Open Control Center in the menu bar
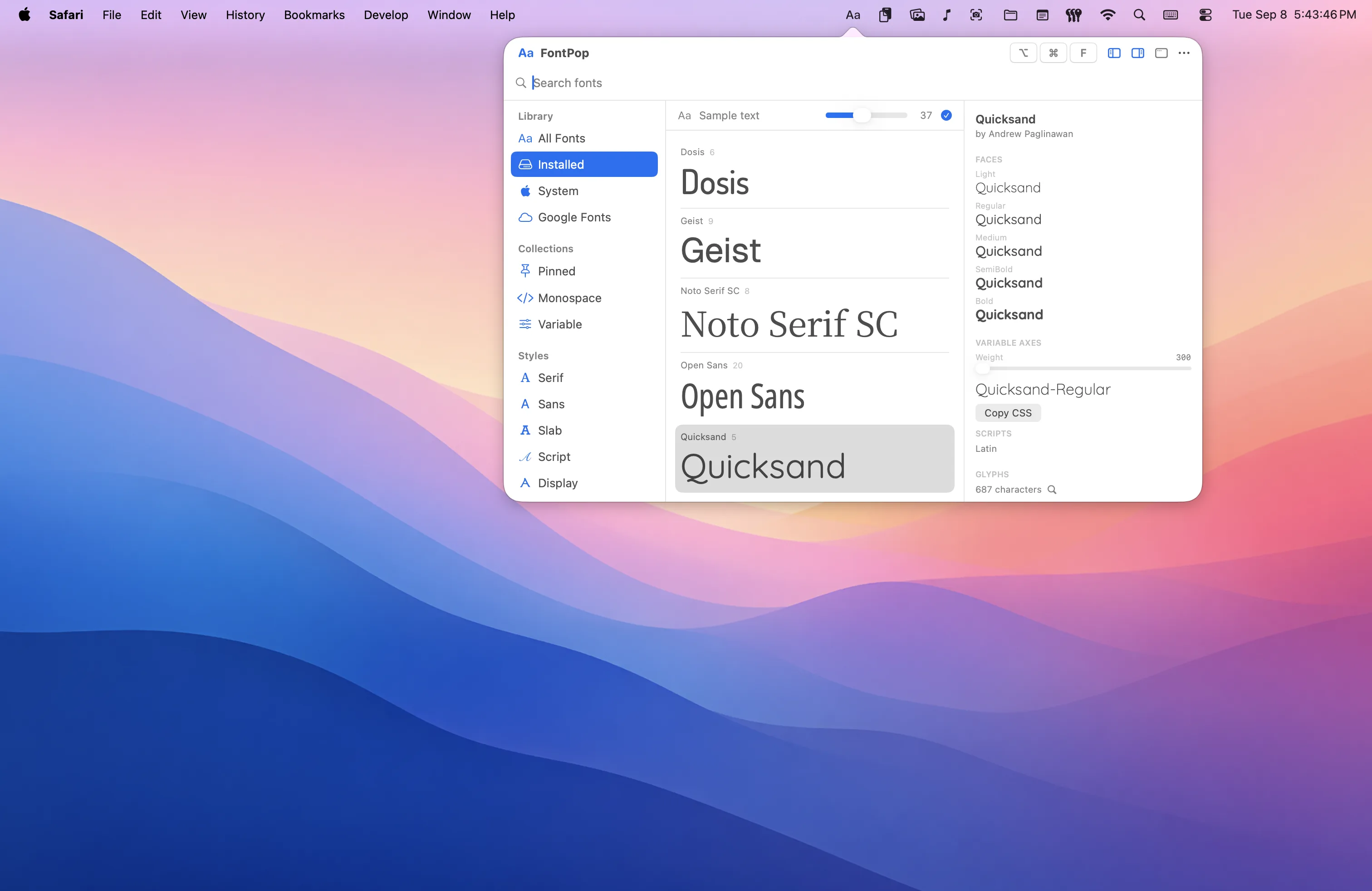Image resolution: width=1372 pixels, height=891 pixels. click(x=1205, y=15)
